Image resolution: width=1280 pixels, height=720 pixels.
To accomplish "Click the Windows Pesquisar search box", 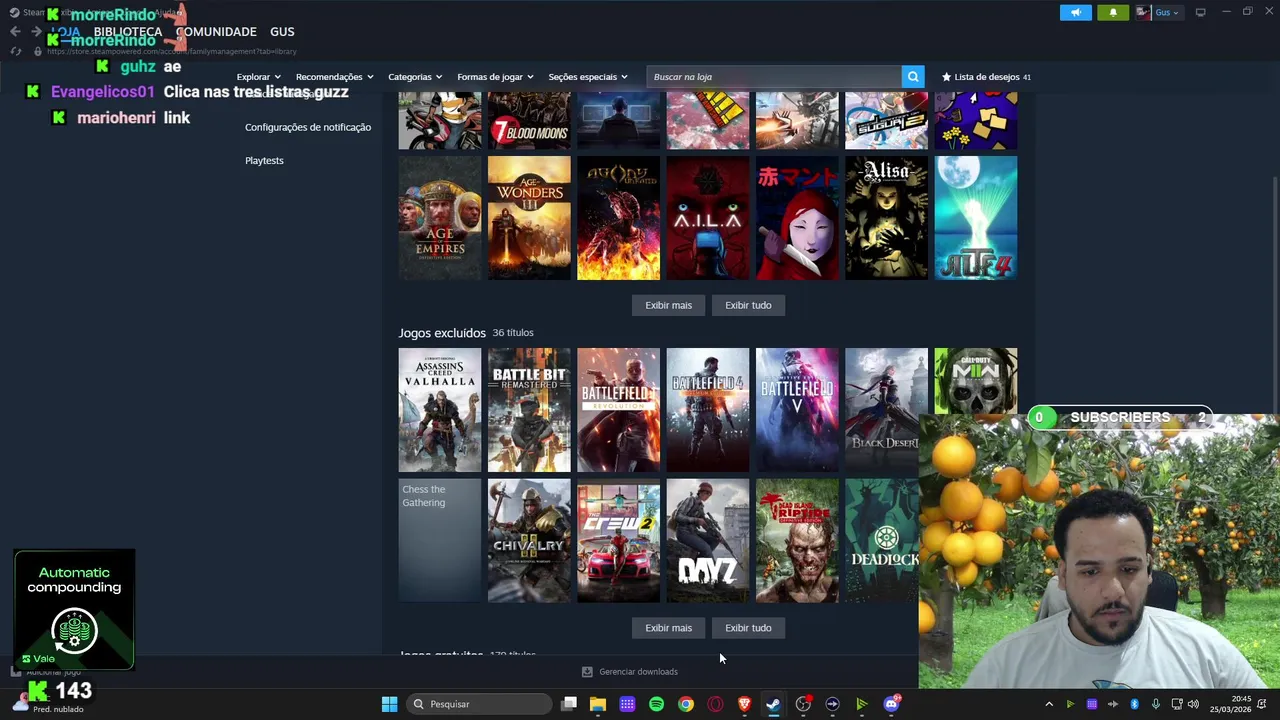I will pyautogui.click(x=480, y=704).
